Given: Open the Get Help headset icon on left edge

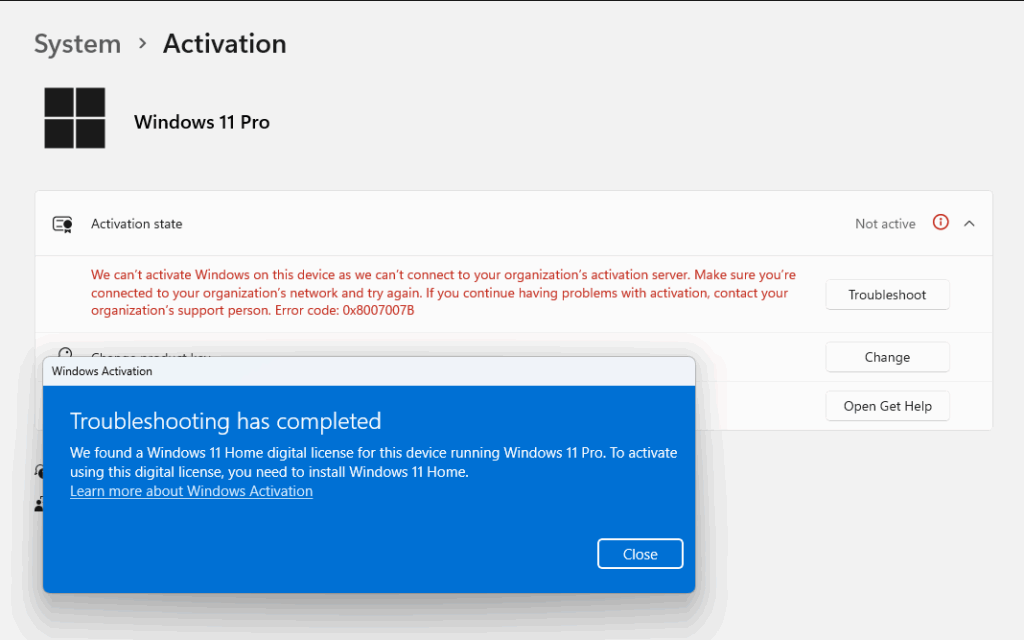Looking at the screenshot, I should [x=37, y=470].
